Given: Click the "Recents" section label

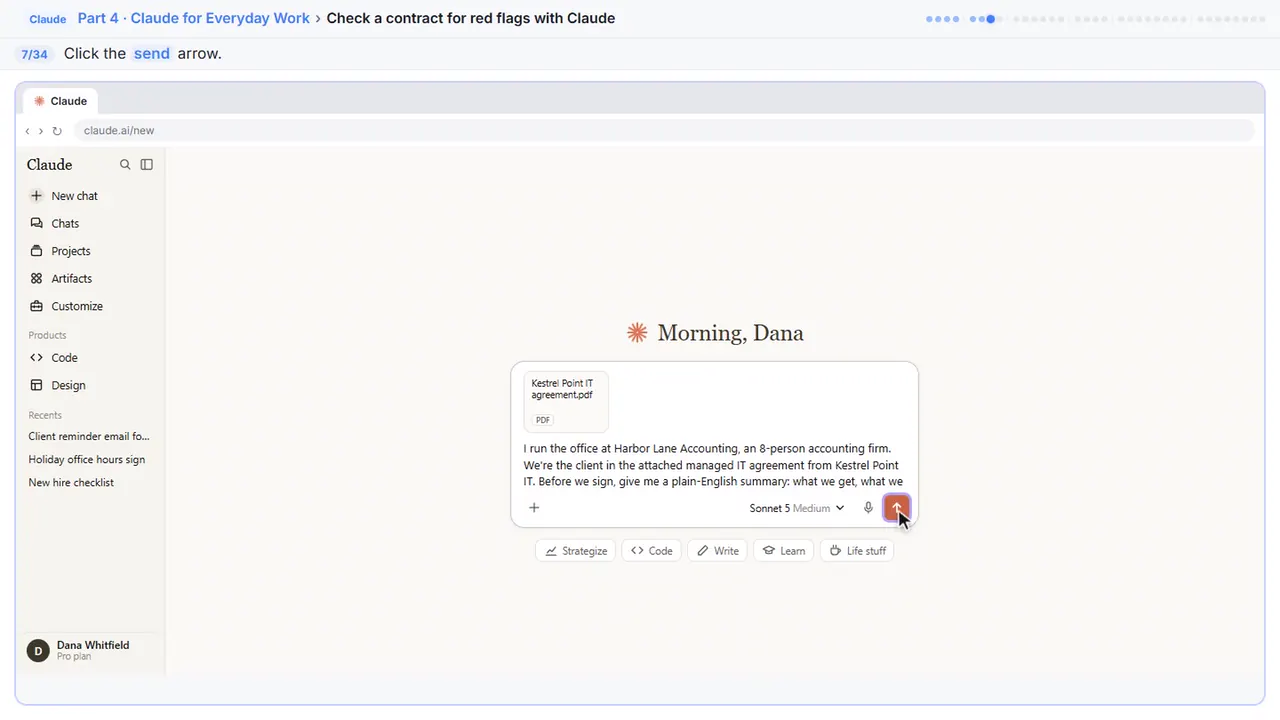Looking at the screenshot, I should tap(45, 415).
